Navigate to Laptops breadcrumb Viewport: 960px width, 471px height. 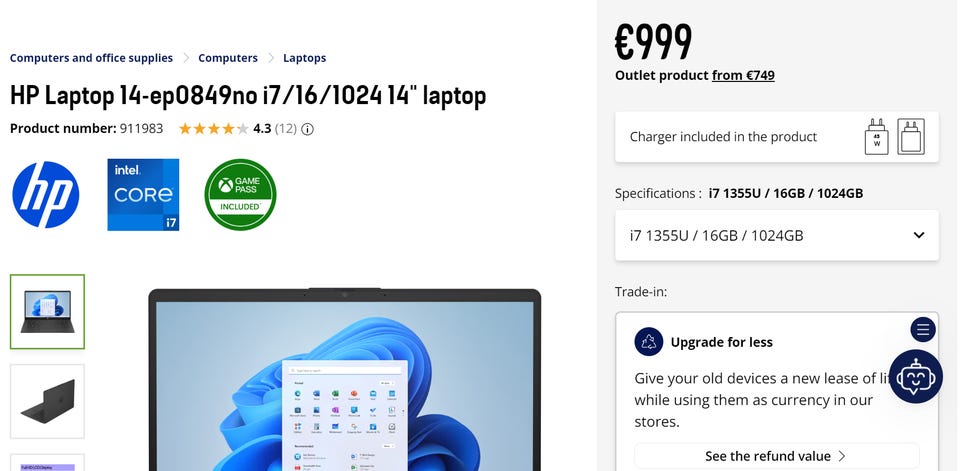coord(304,58)
